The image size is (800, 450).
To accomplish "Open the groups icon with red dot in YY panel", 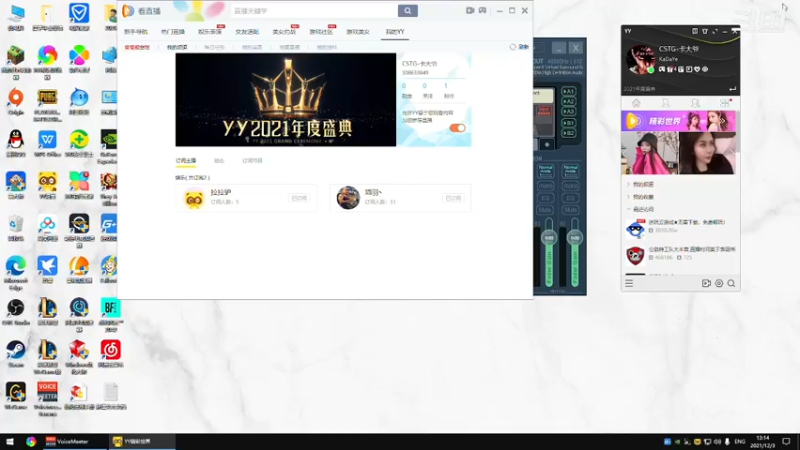I will point(725,103).
